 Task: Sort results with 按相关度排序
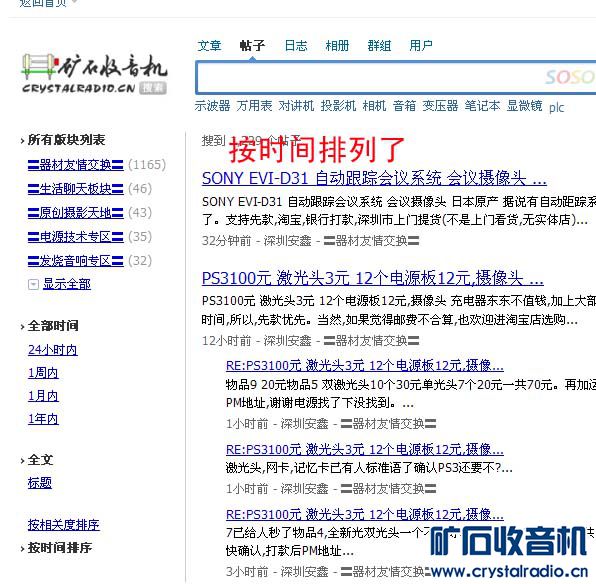(x=63, y=525)
